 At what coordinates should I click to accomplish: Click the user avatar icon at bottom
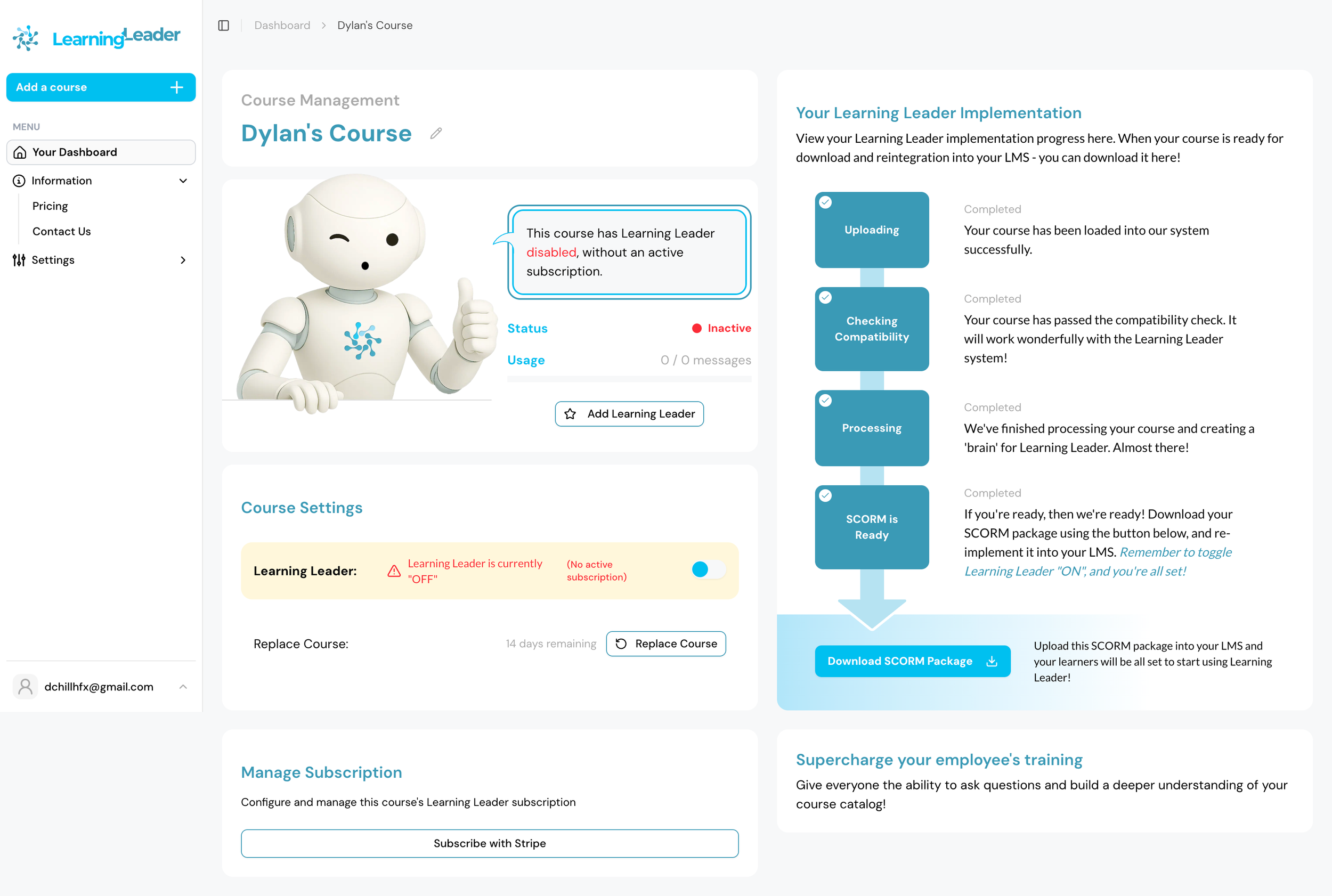tap(25, 686)
